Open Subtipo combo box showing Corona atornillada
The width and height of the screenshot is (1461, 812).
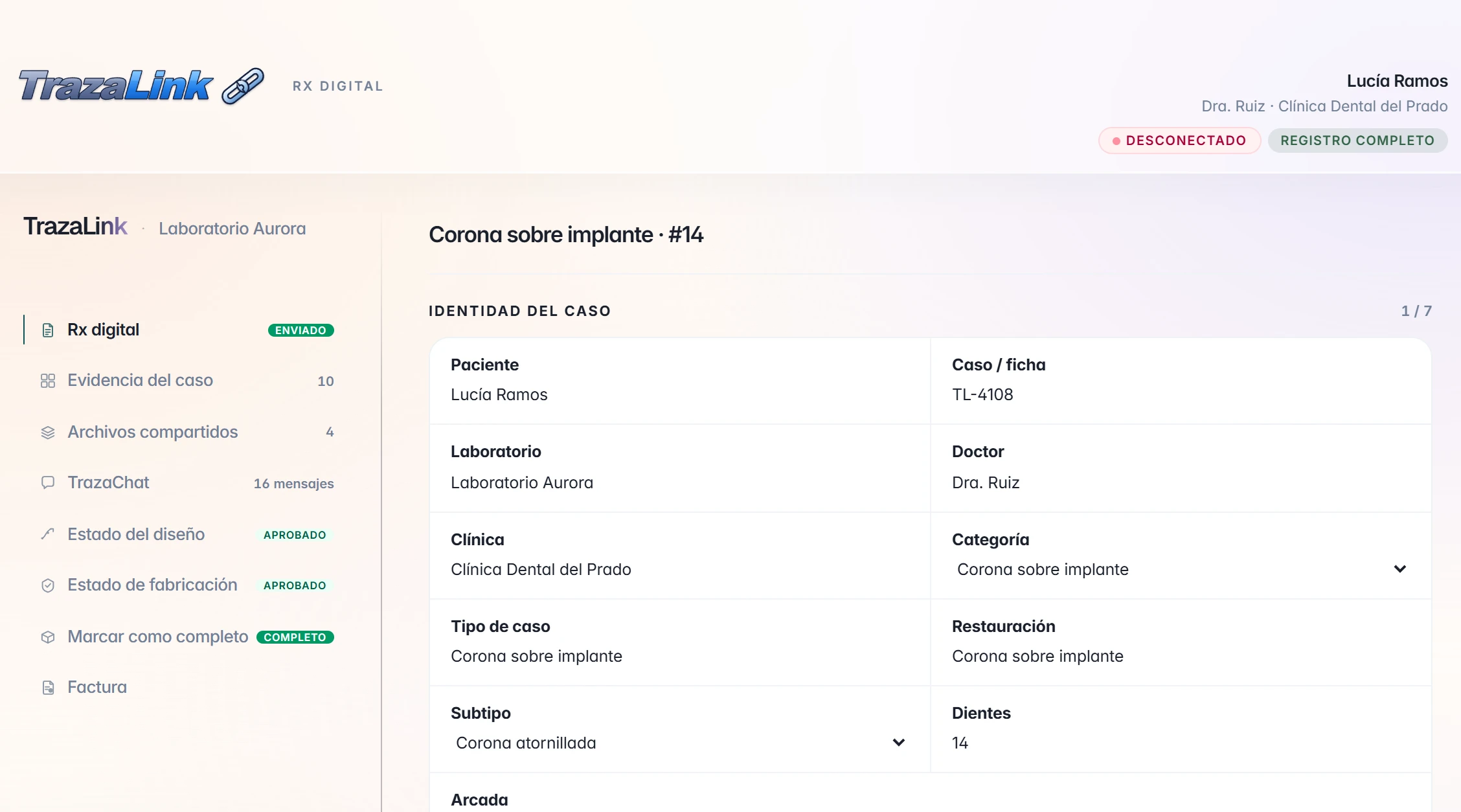coord(679,743)
